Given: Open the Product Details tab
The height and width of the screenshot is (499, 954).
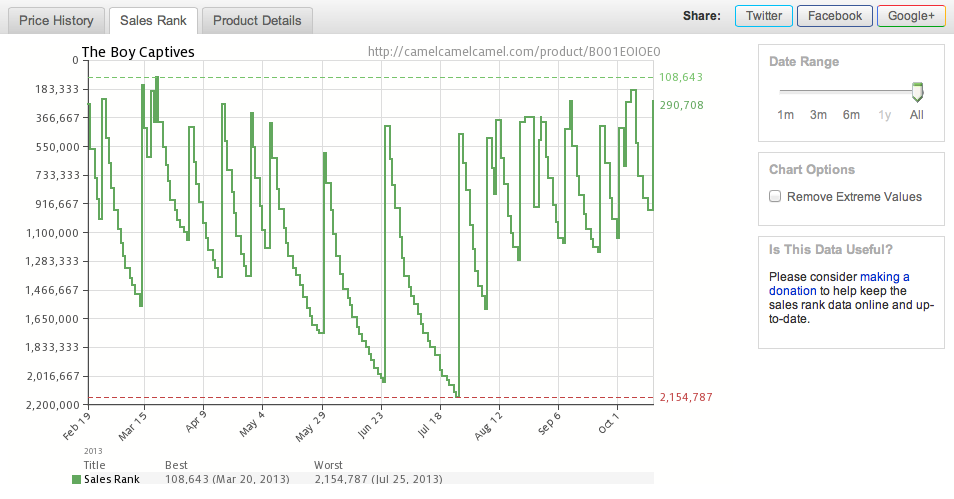Looking at the screenshot, I should coord(257,21).
